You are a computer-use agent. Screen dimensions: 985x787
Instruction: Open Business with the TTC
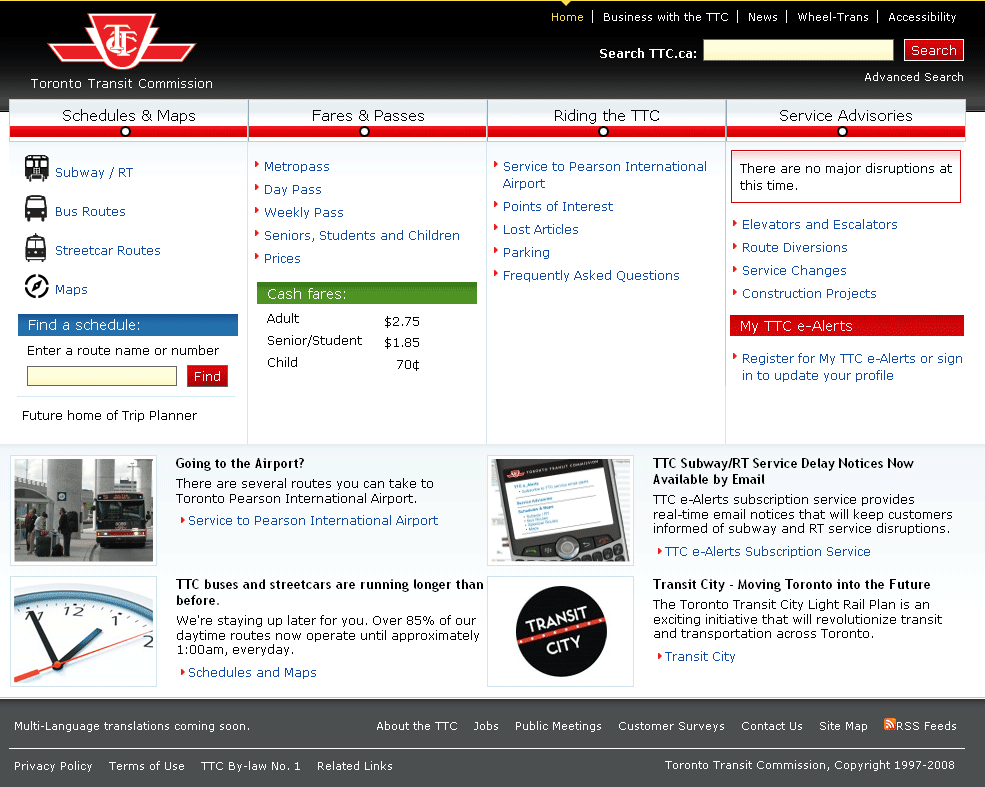click(x=665, y=17)
